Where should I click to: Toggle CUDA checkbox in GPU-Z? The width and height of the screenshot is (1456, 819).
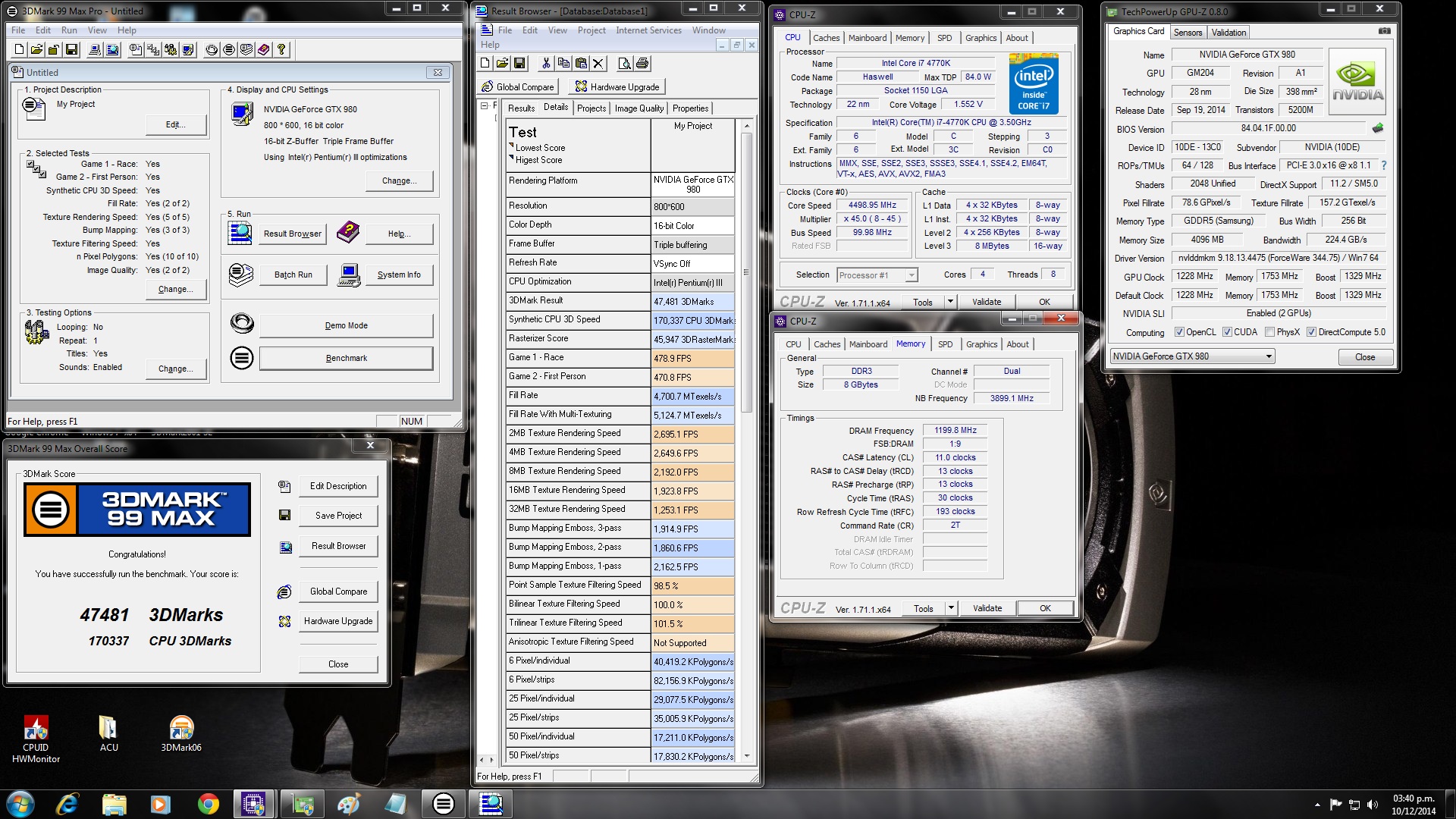(x=1227, y=332)
